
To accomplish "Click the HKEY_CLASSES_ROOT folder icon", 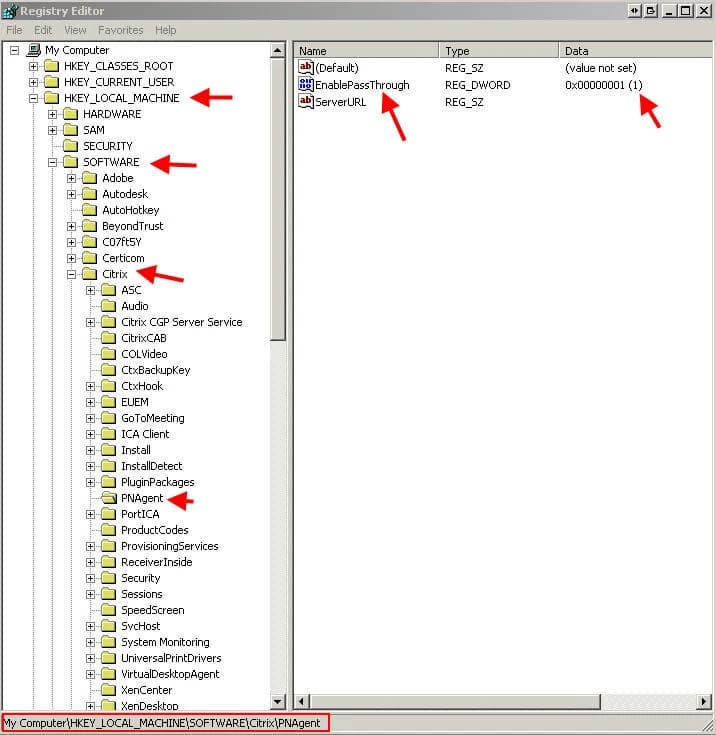I will [x=52, y=66].
